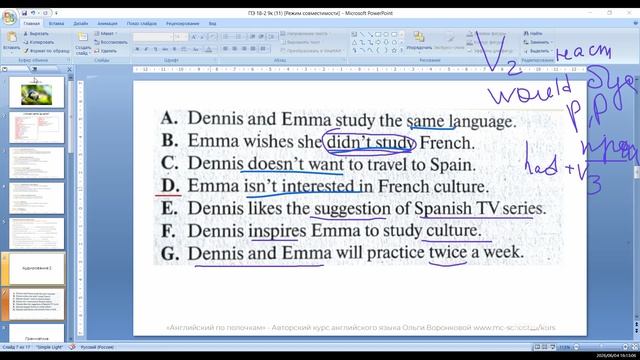The height and width of the screenshot is (360, 640).
Task: Open Заменить replace dropdown
Action: [538, 42]
